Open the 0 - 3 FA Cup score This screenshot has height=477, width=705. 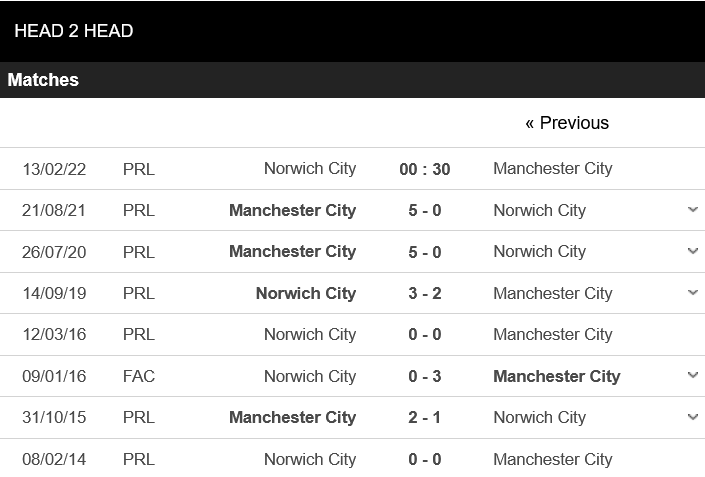[424, 376]
